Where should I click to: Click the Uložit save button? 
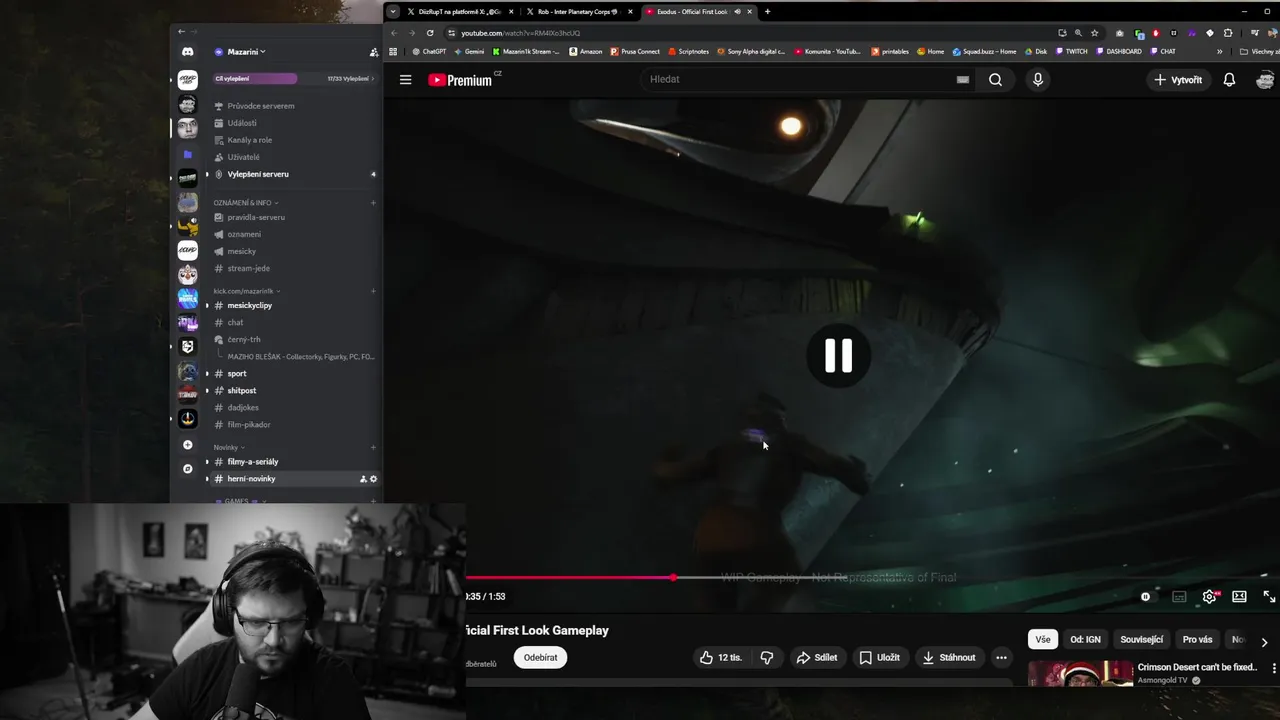click(x=880, y=657)
